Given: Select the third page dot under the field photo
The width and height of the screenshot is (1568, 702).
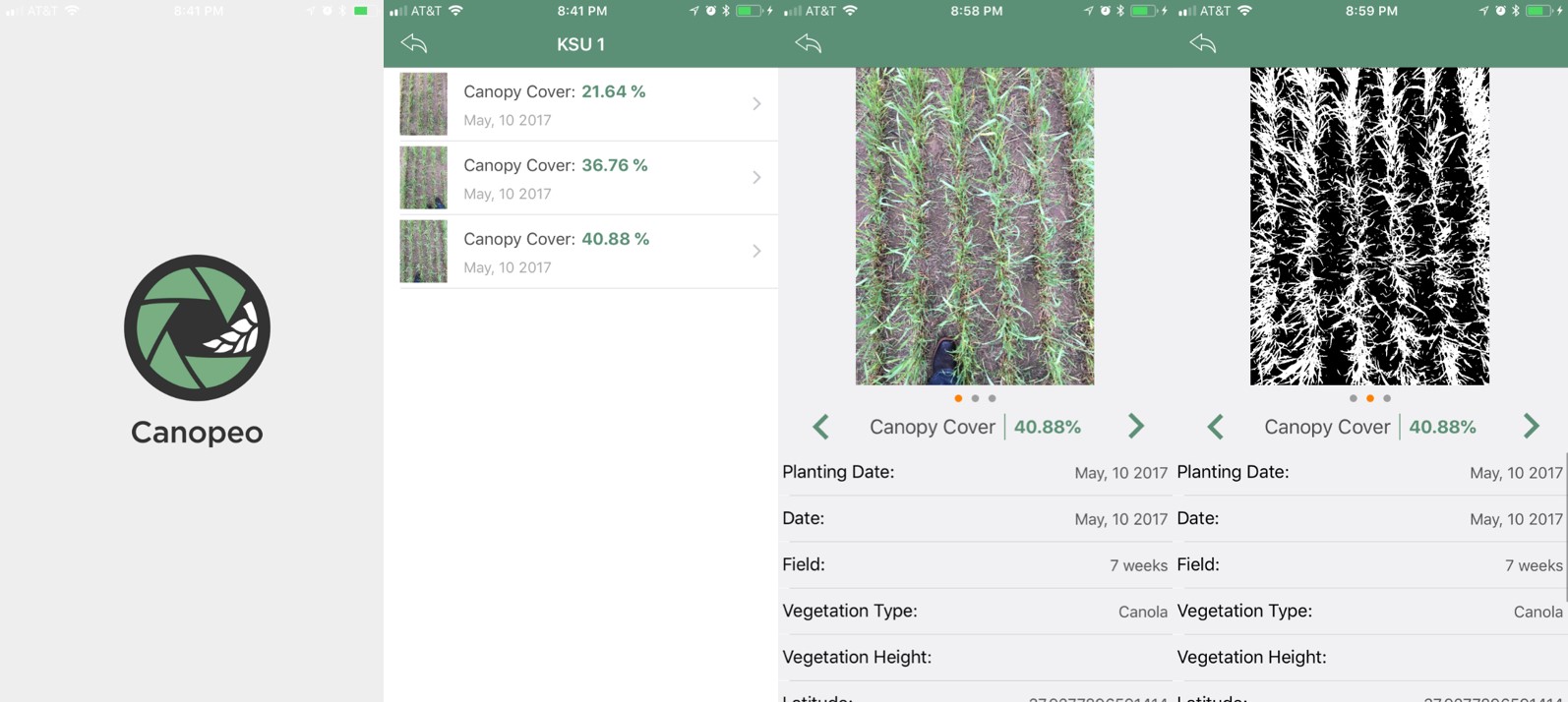Looking at the screenshot, I should [x=992, y=398].
